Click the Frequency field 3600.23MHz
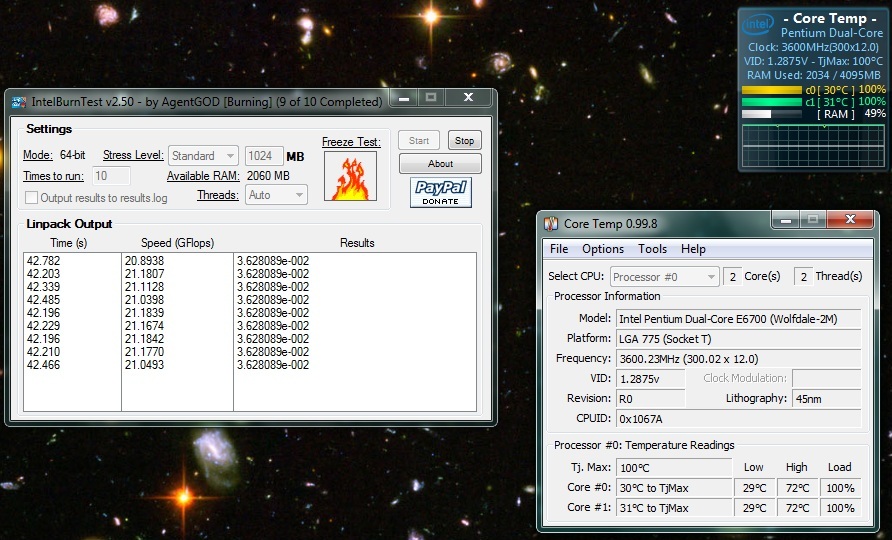 click(738, 358)
